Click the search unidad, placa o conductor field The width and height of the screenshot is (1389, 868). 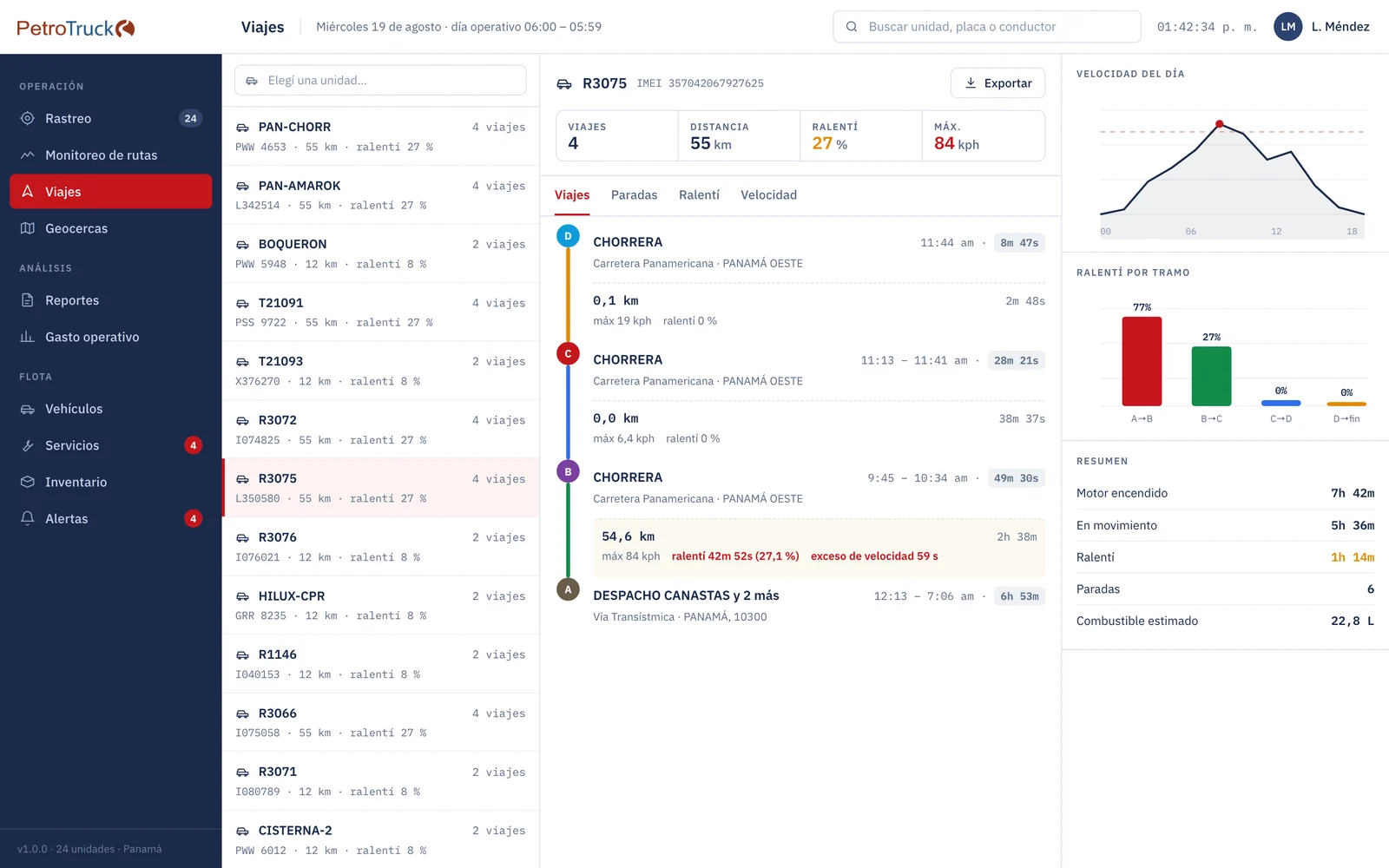pos(987,27)
